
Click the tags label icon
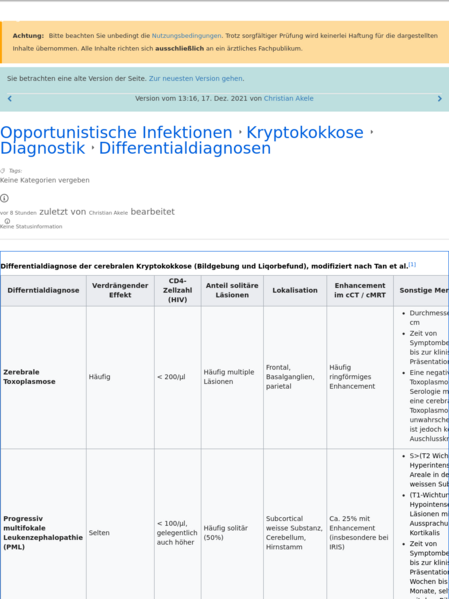point(3,171)
